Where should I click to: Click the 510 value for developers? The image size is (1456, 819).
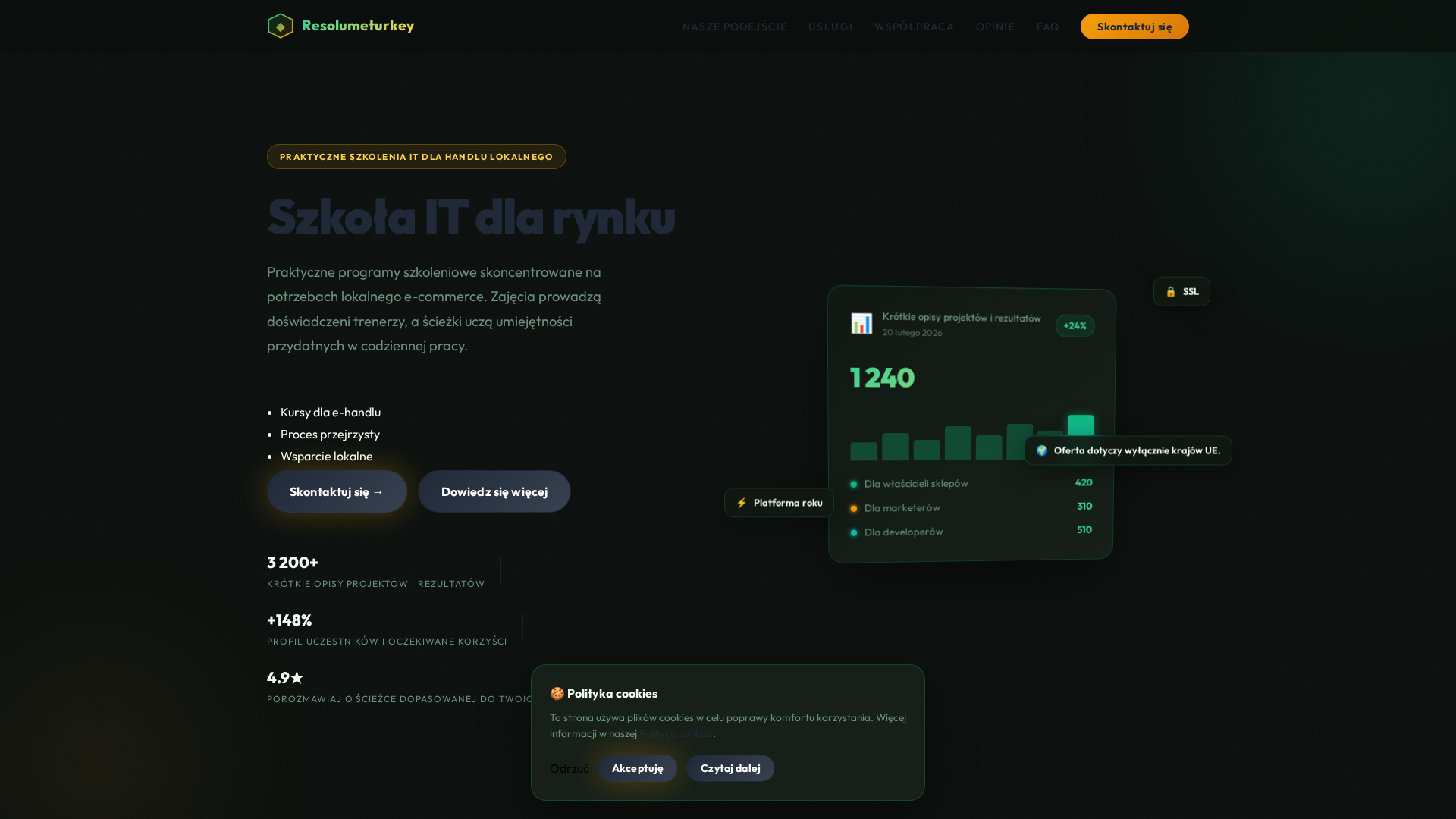point(1084,529)
